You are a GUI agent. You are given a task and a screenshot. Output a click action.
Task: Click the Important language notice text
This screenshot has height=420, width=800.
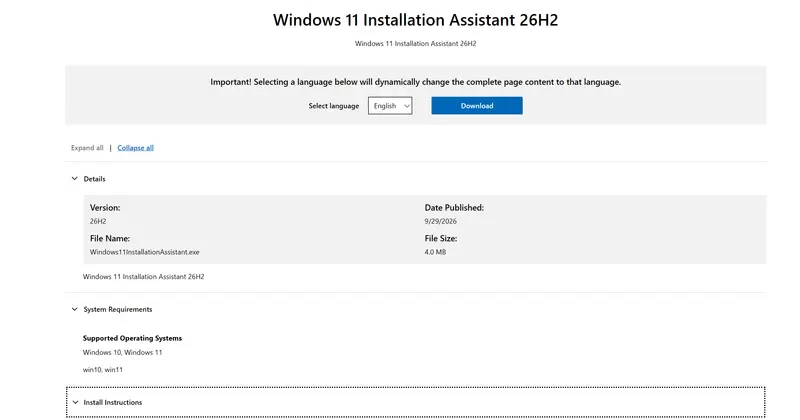pyautogui.click(x=415, y=82)
